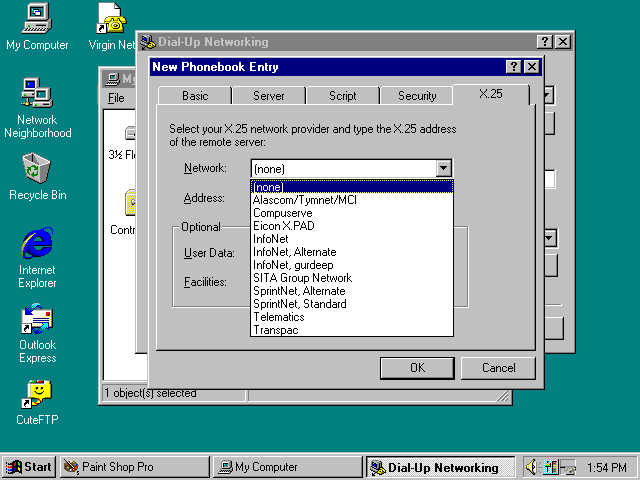Image resolution: width=640 pixels, height=480 pixels.
Task: Choose Alascom/Tymnet/MCI network
Action: [352, 200]
